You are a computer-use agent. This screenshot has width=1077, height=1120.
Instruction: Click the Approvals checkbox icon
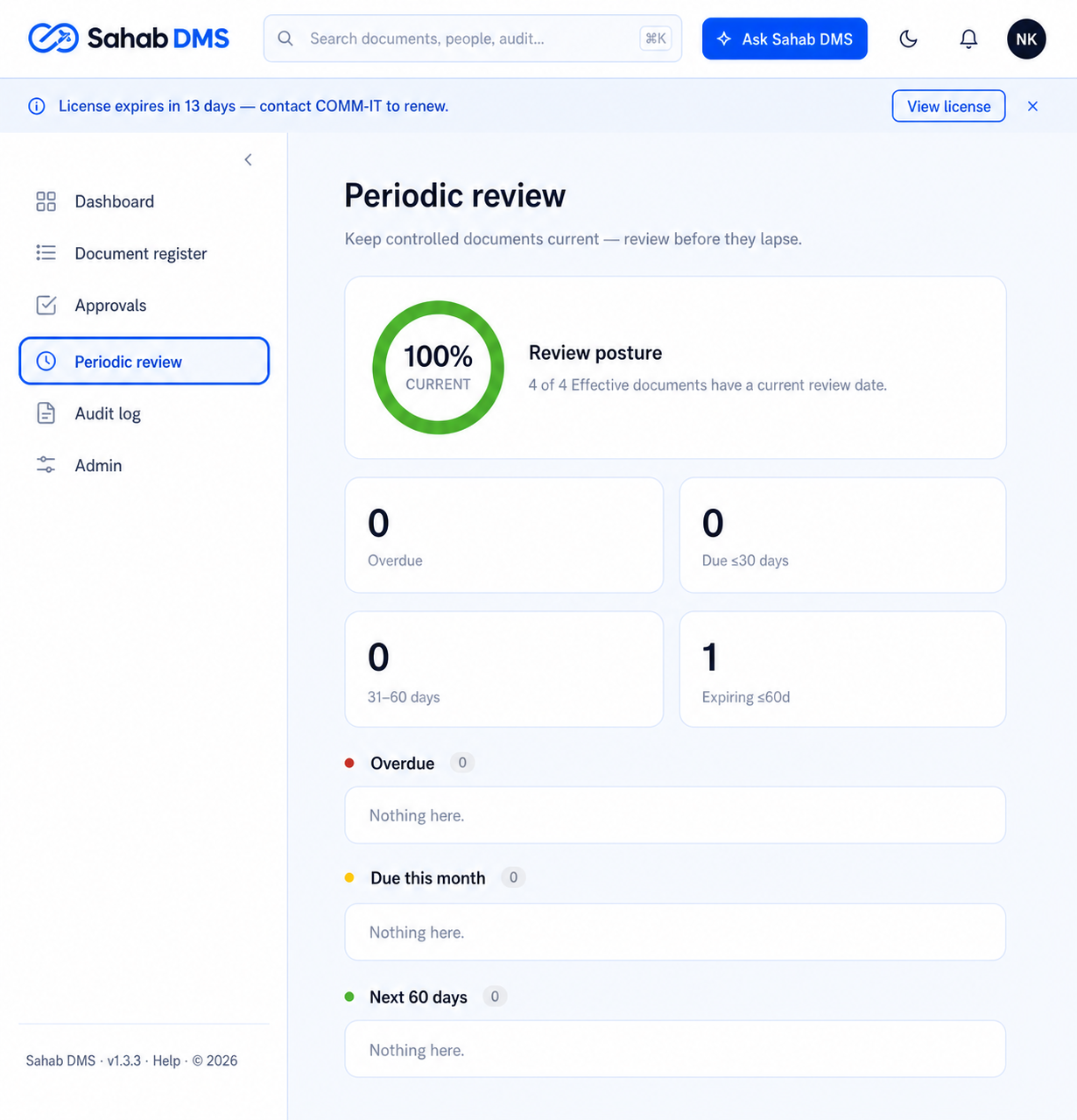click(x=46, y=305)
